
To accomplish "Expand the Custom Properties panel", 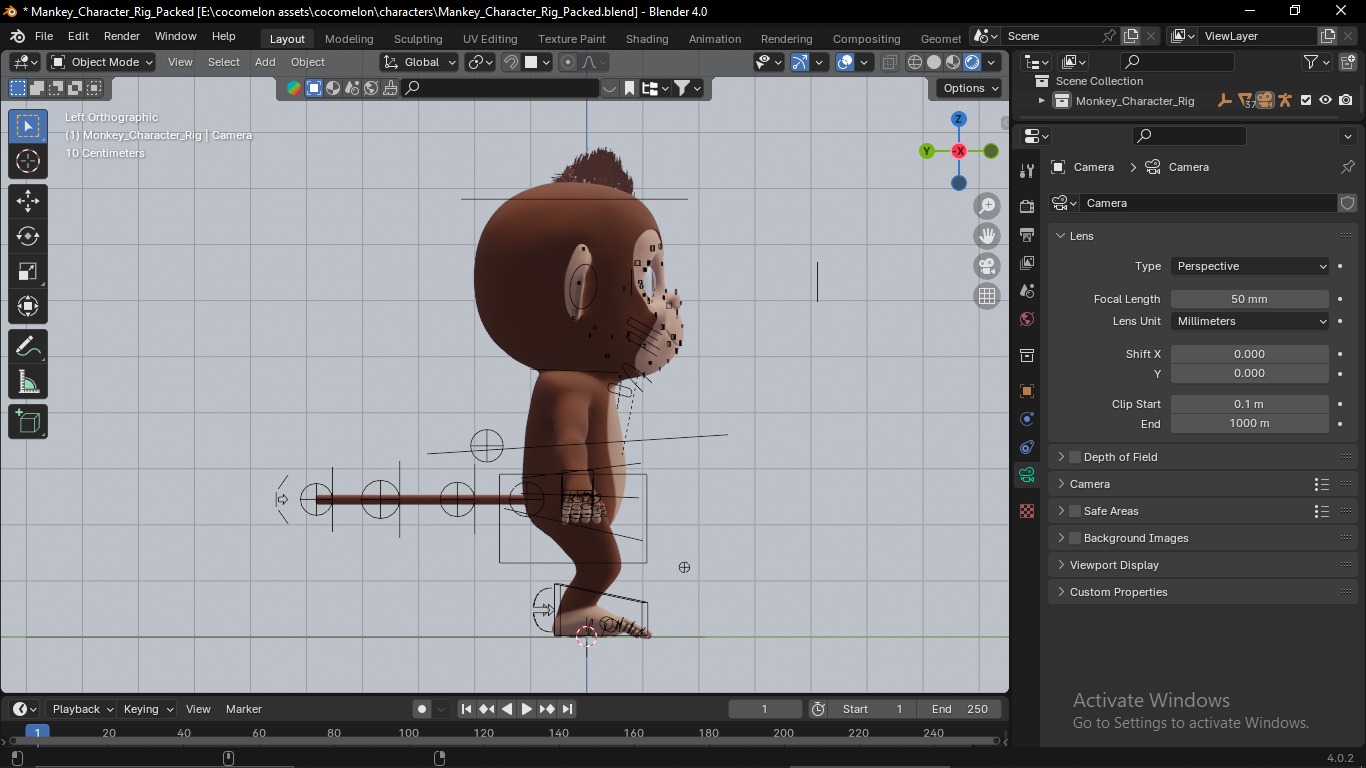I will (1118, 592).
